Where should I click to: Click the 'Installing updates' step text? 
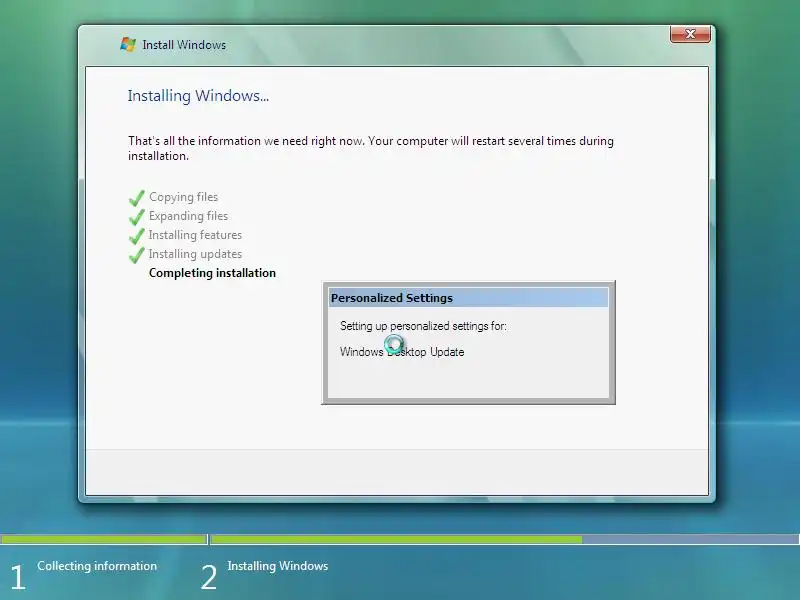pos(195,254)
